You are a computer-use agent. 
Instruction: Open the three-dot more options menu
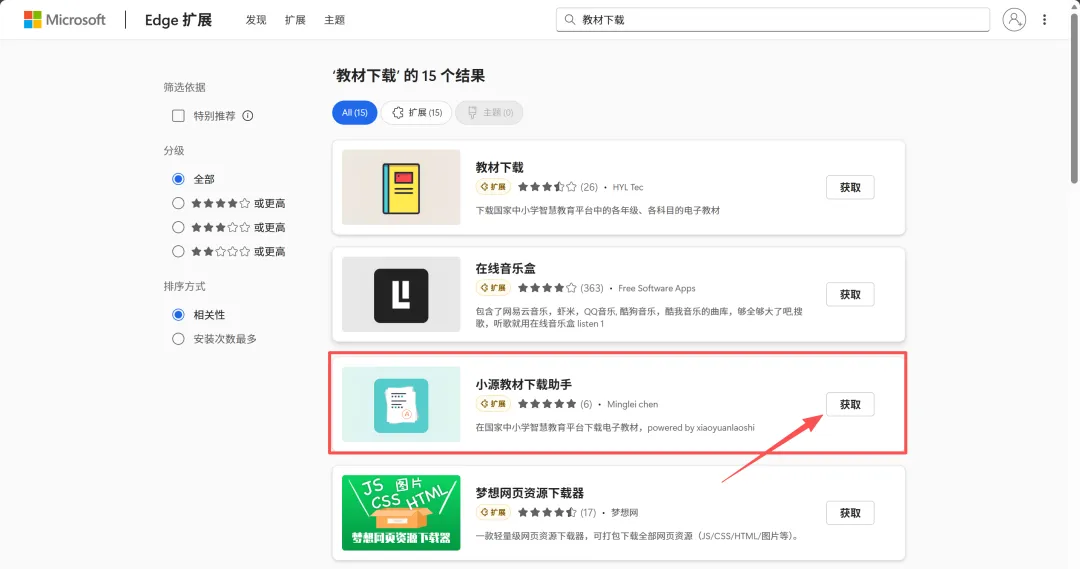click(x=1044, y=20)
